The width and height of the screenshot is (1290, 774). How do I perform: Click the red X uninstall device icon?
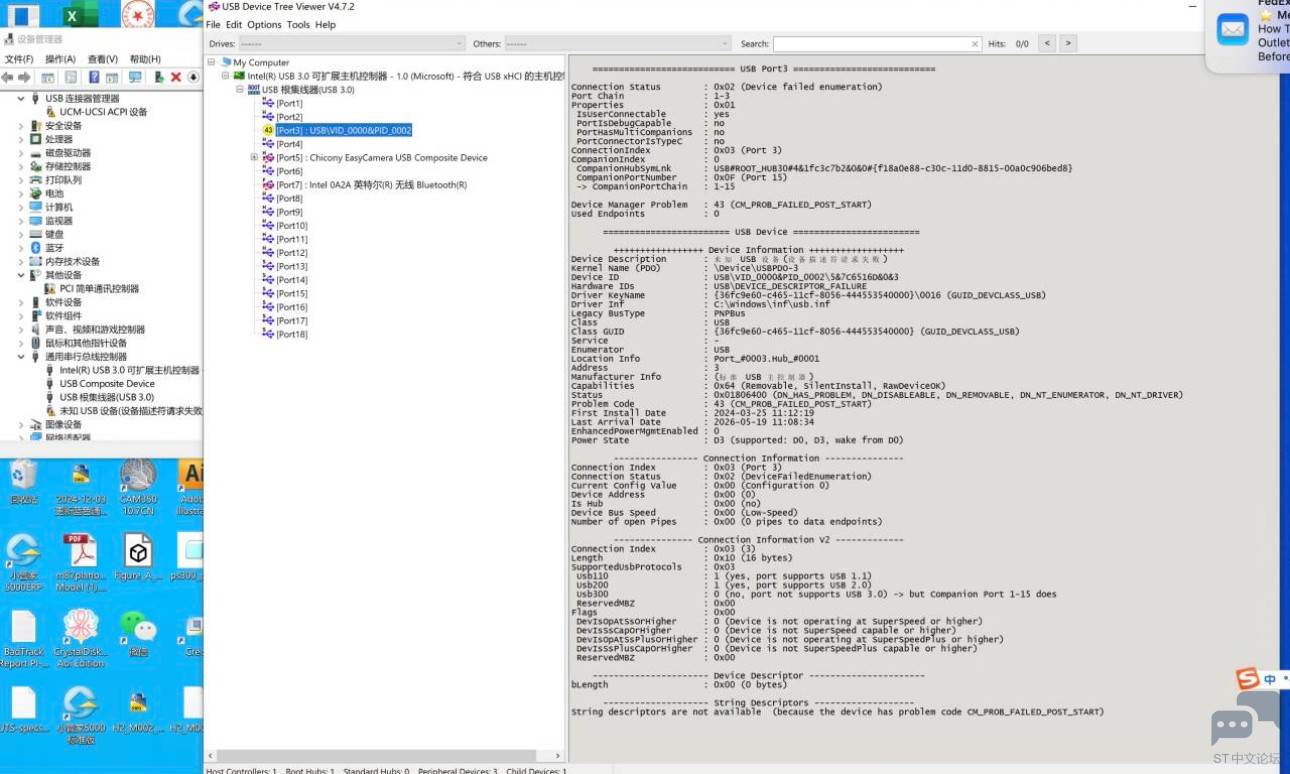pos(176,77)
